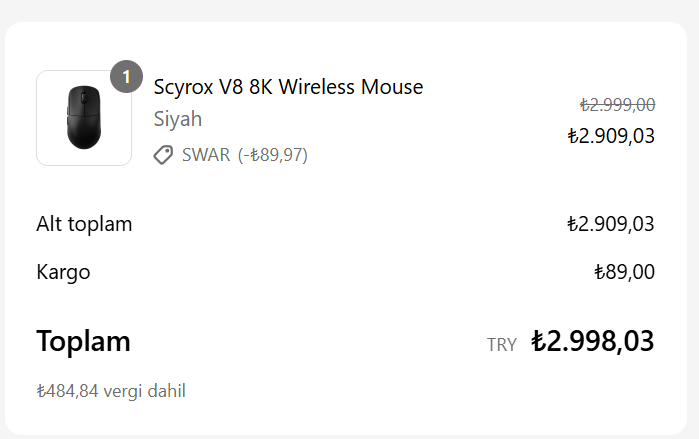Select the Siyah variant text
This screenshot has width=699, height=439.
(178, 119)
